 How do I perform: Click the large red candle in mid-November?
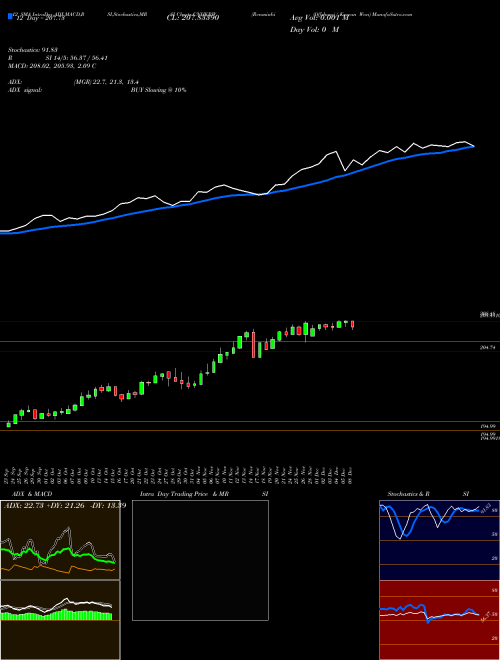point(253,344)
